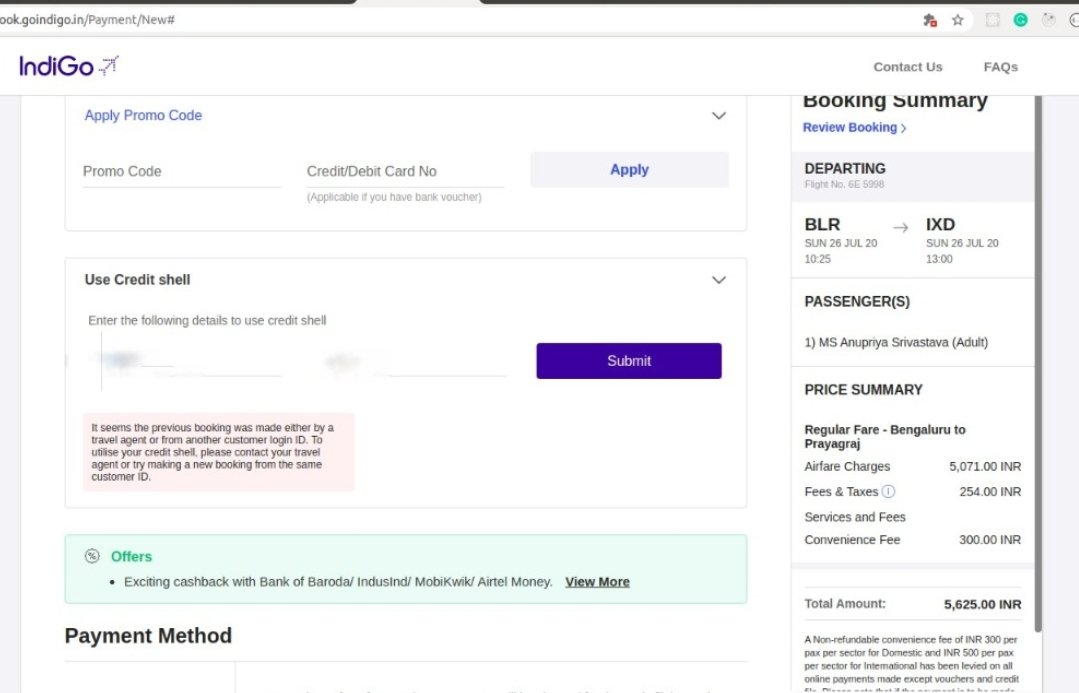
Task: Click the Total Amount 5,625.00 INR value
Action: tap(982, 604)
